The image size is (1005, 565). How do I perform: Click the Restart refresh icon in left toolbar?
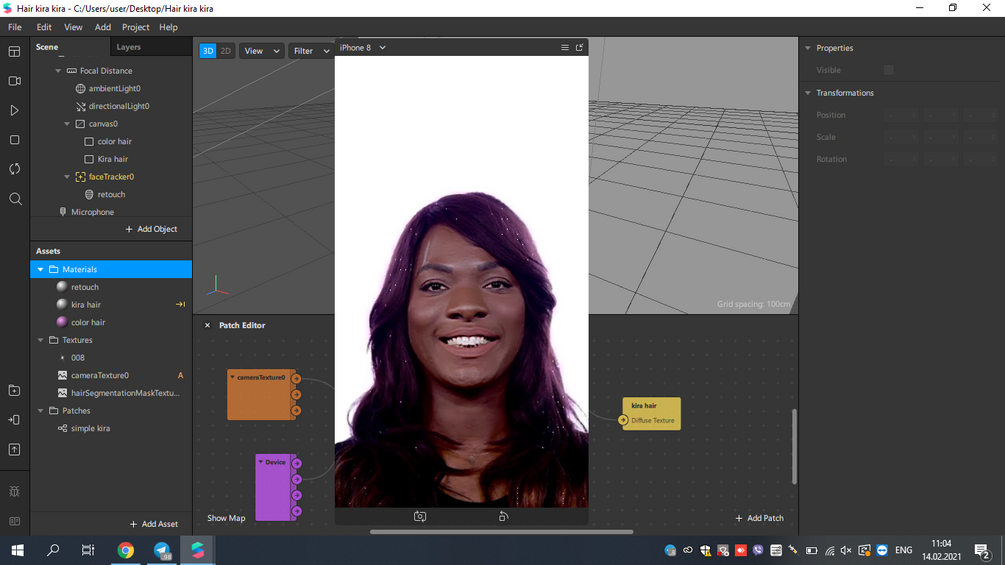[x=14, y=169]
